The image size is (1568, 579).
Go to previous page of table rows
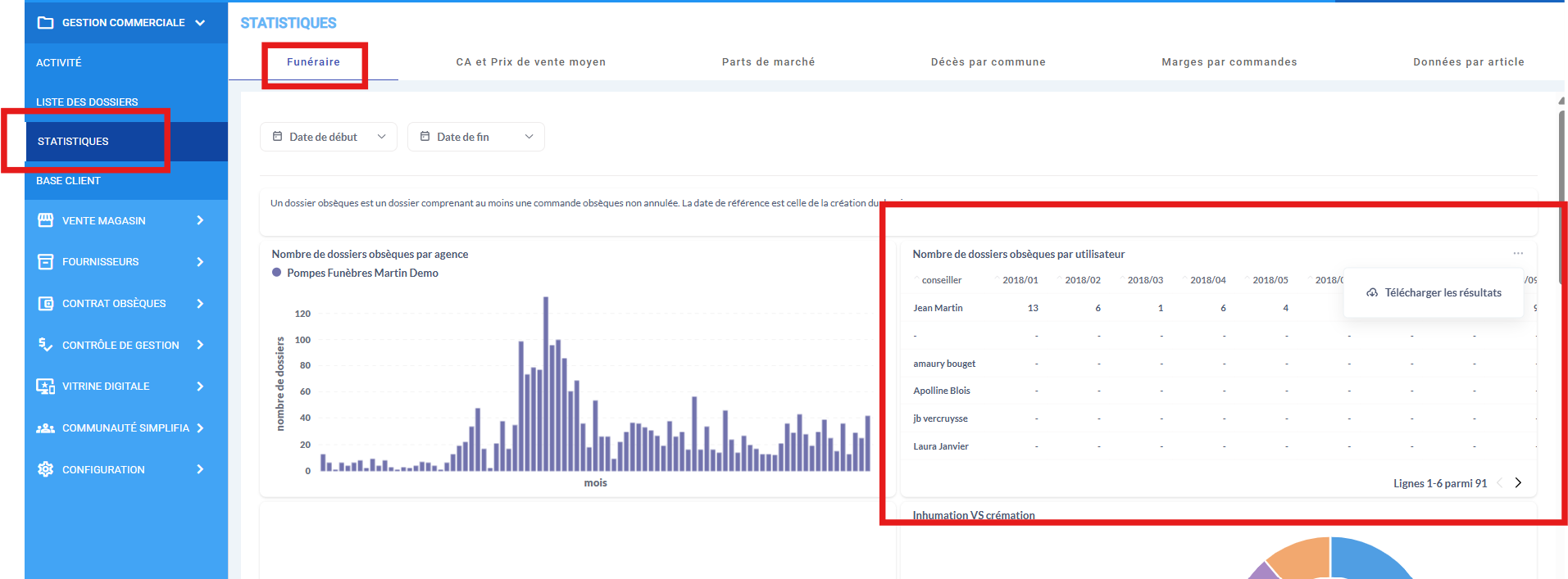1500,483
